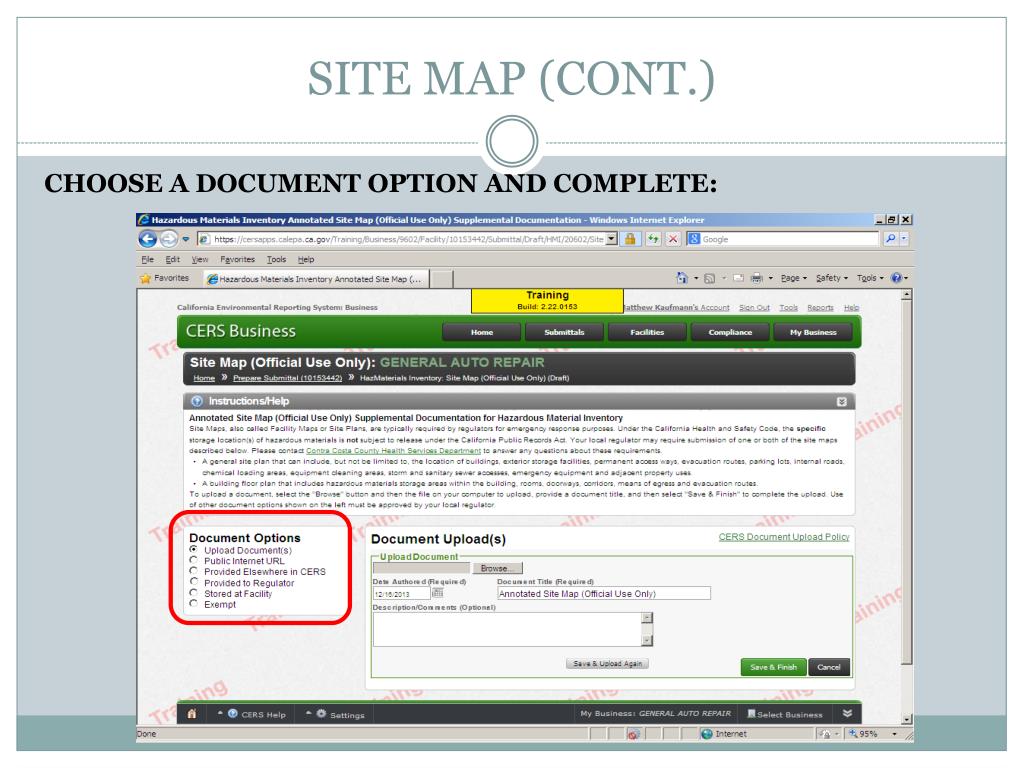Open the View menu

(200, 259)
